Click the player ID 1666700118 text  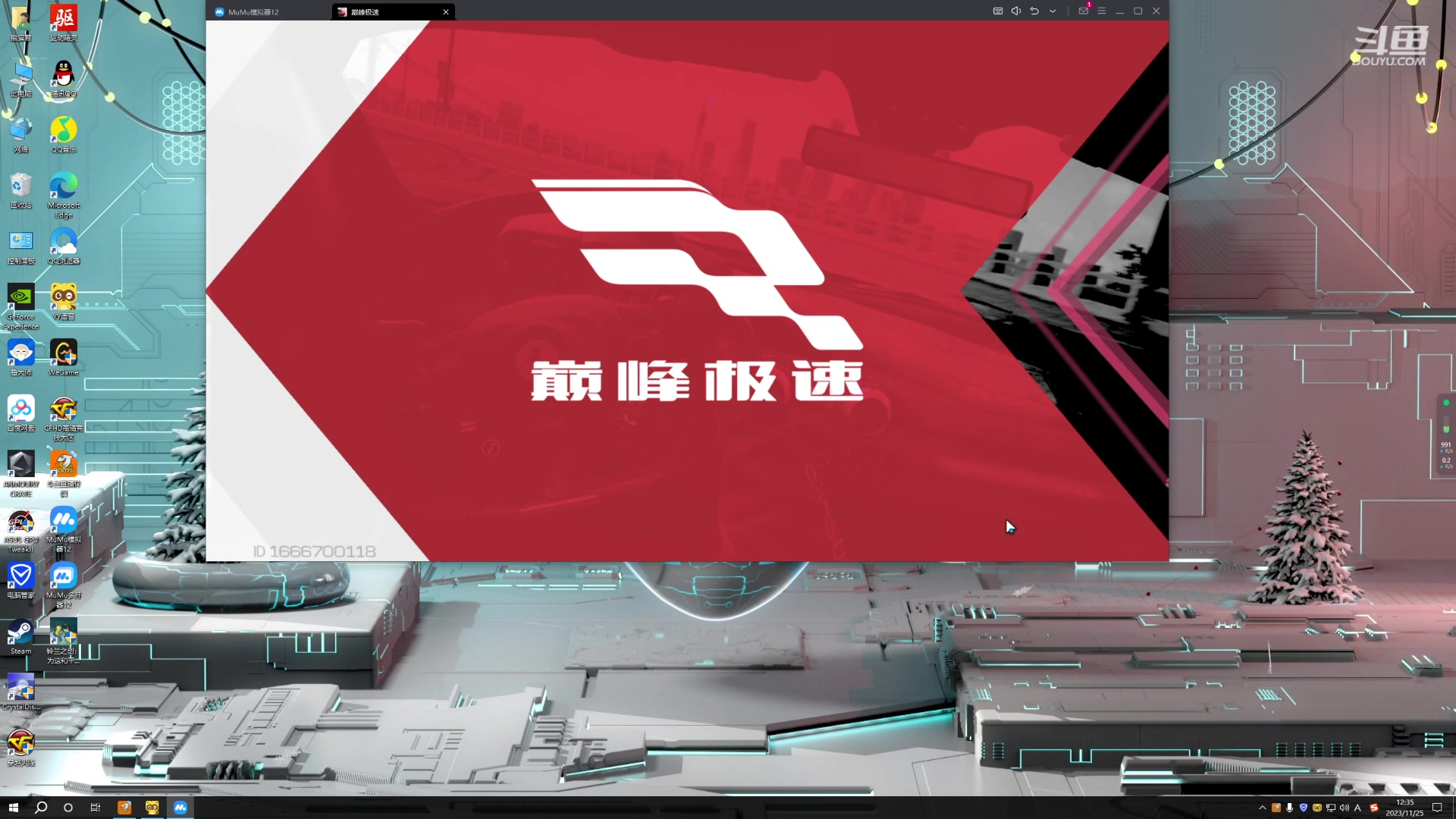pyautogui.click(x=315, y=551)
